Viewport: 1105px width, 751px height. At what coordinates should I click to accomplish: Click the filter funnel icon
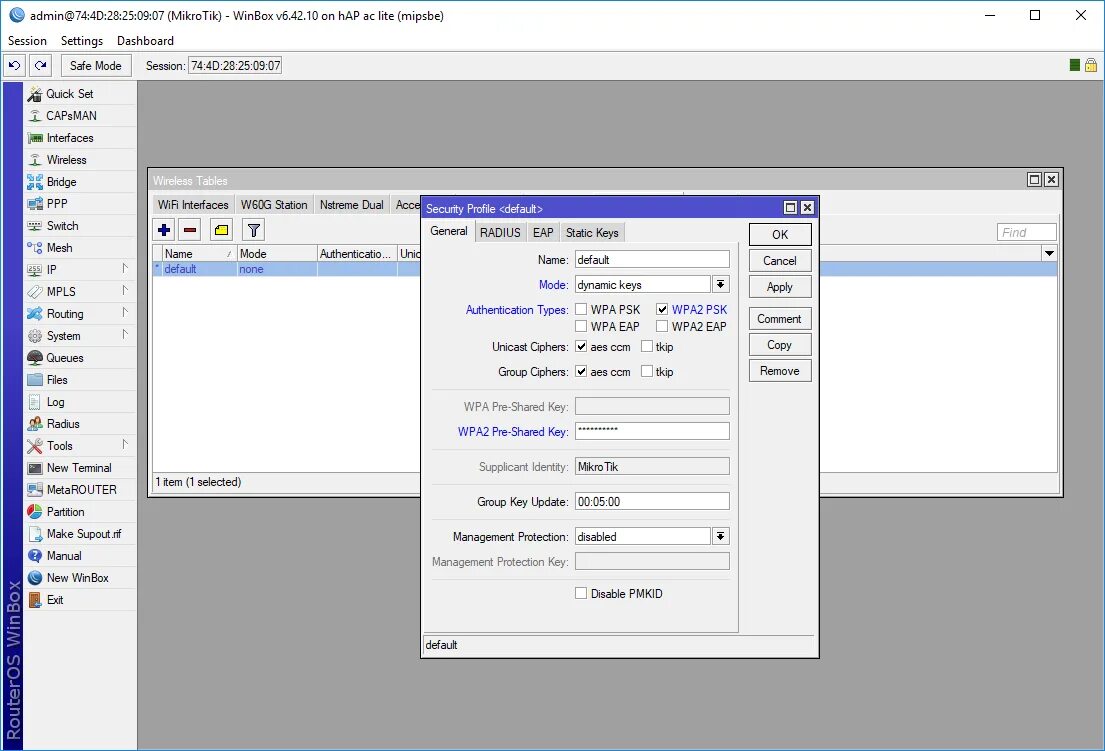click(x=254, y=230)
